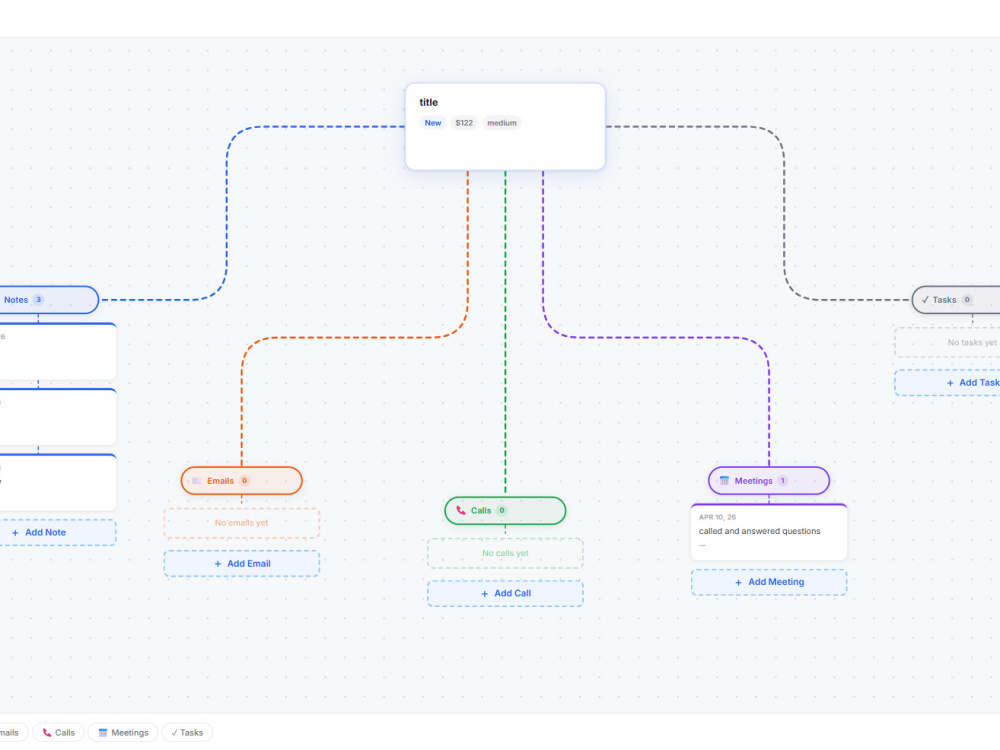Click the calendar icon in Meetings node
Image resolution: width=1000 pixels, height=750 pixels.
(x=724, y=481)
